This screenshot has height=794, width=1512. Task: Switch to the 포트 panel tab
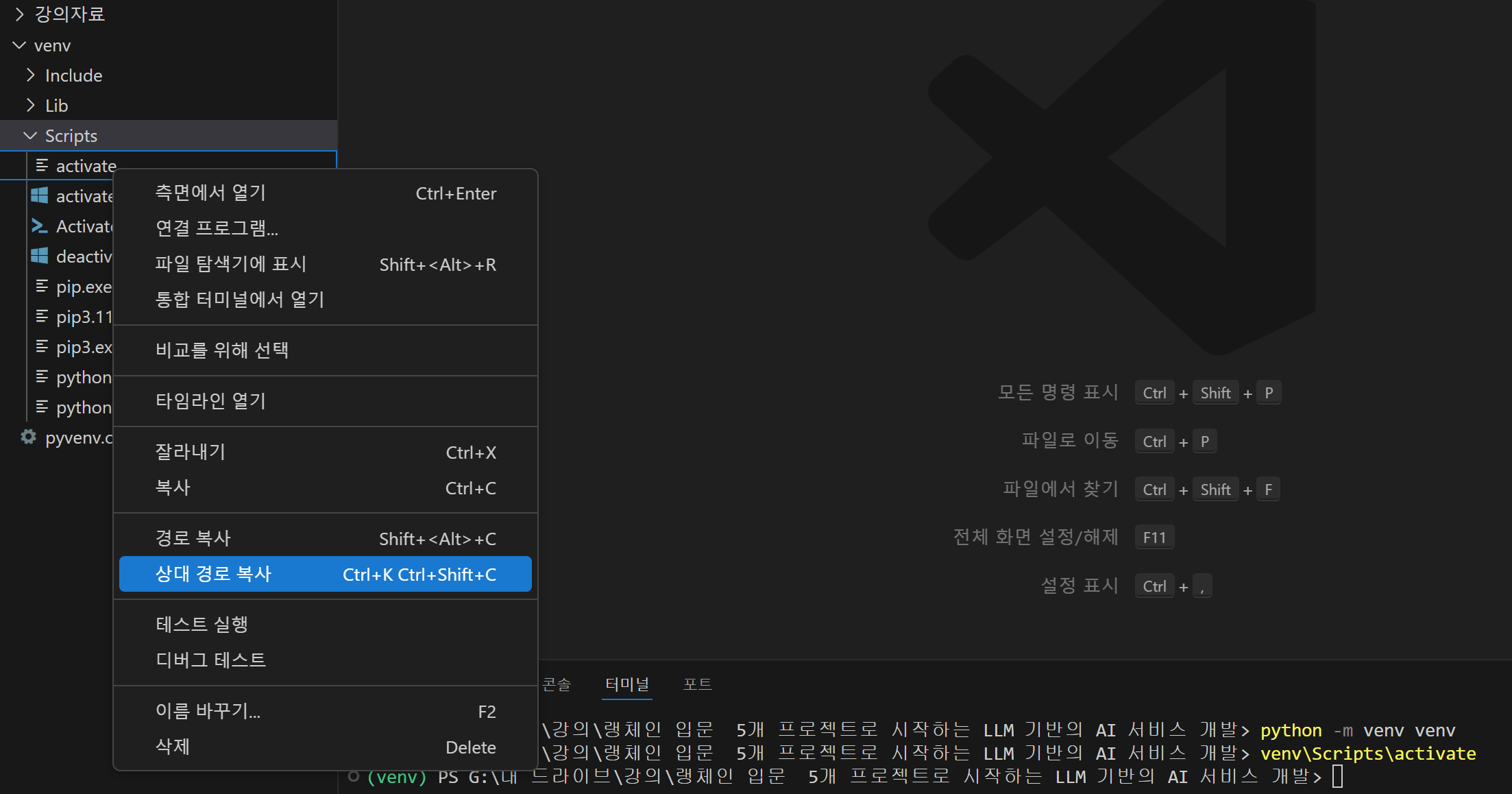point(697,684)
